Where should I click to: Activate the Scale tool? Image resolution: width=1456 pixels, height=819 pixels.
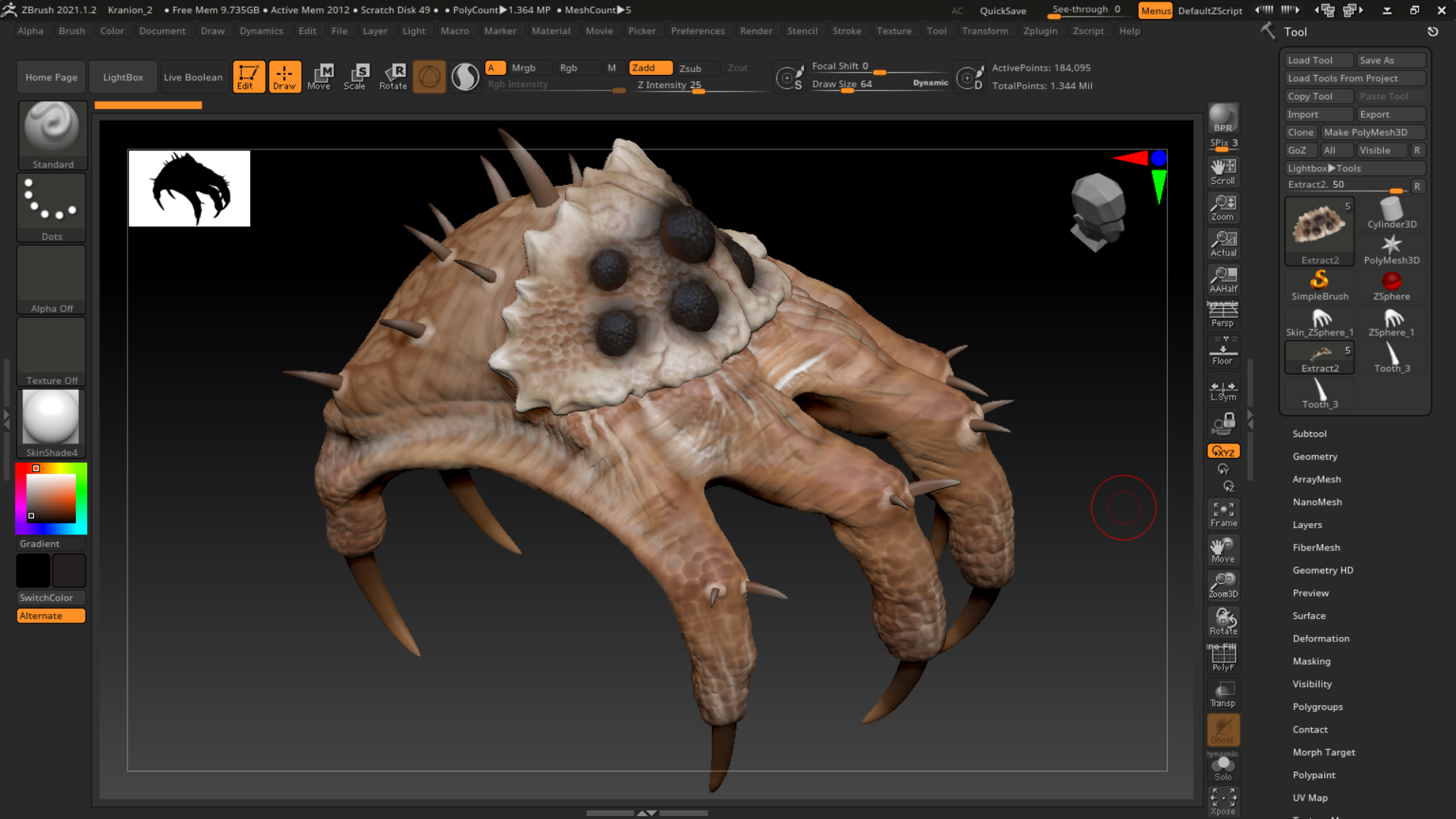click(x=355, y=76)
